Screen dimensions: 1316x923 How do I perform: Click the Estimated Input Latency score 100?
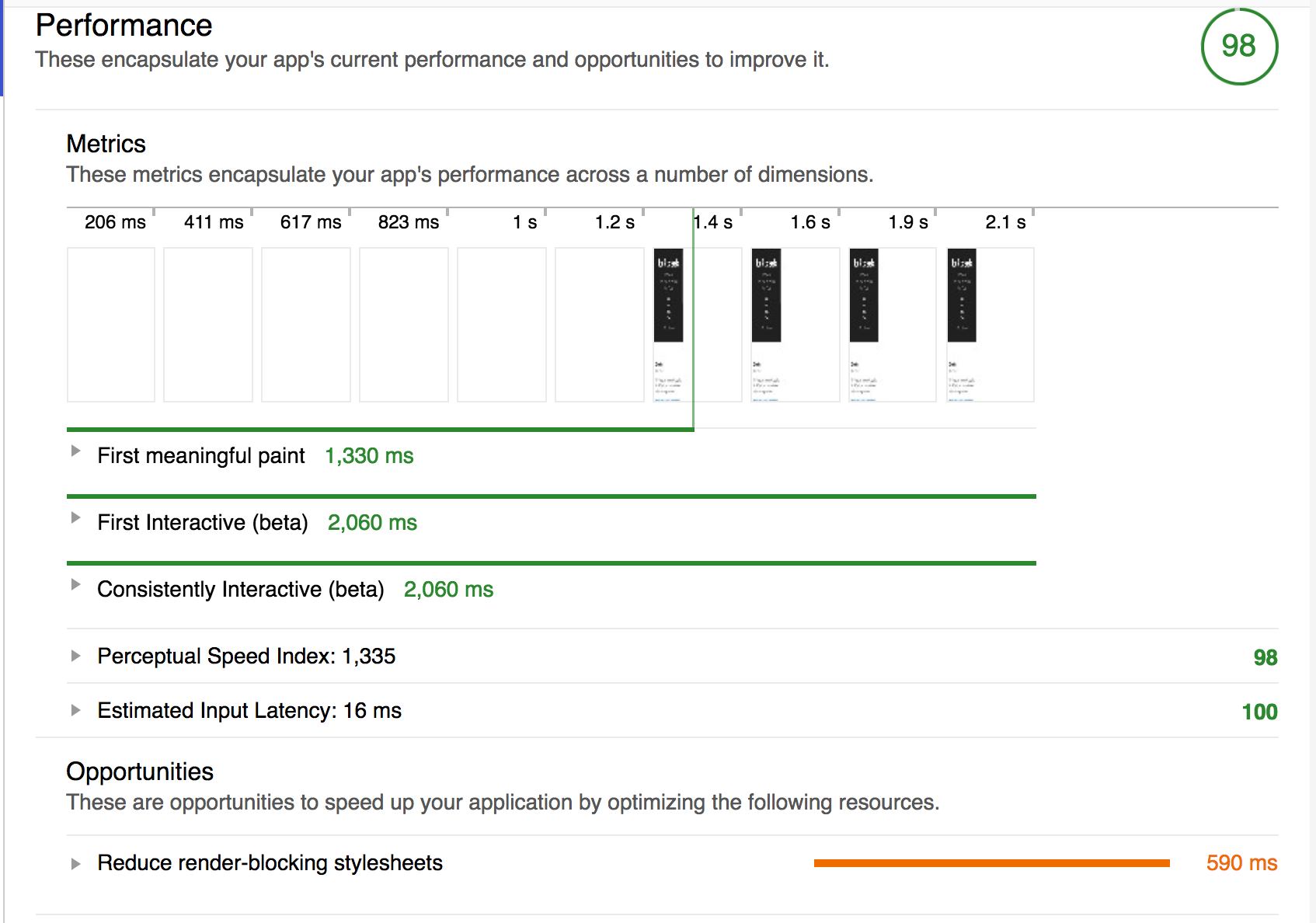pos(1259,712)
